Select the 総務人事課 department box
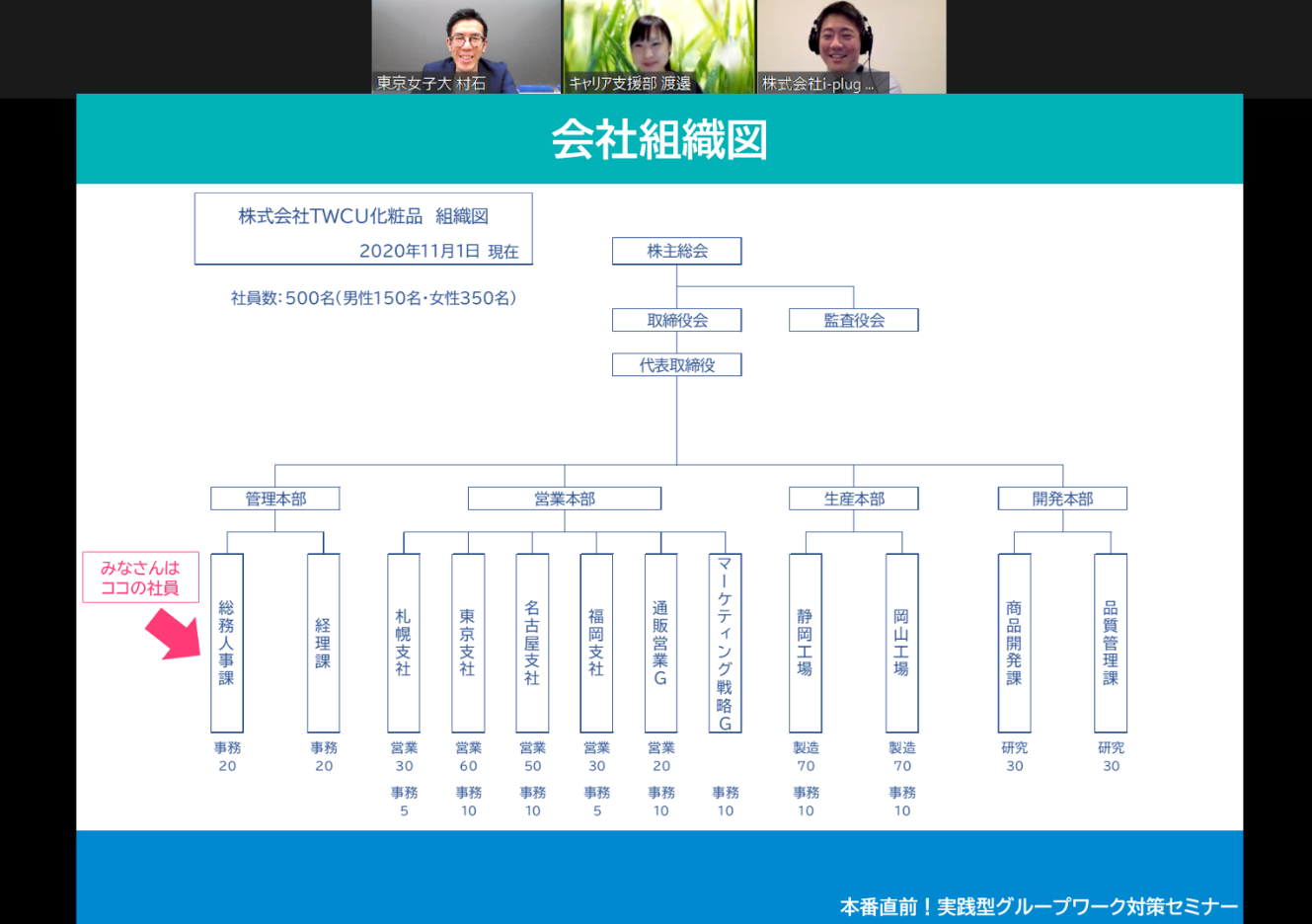Viewport: 1312px width, 924px height. [x=226, y=642]
